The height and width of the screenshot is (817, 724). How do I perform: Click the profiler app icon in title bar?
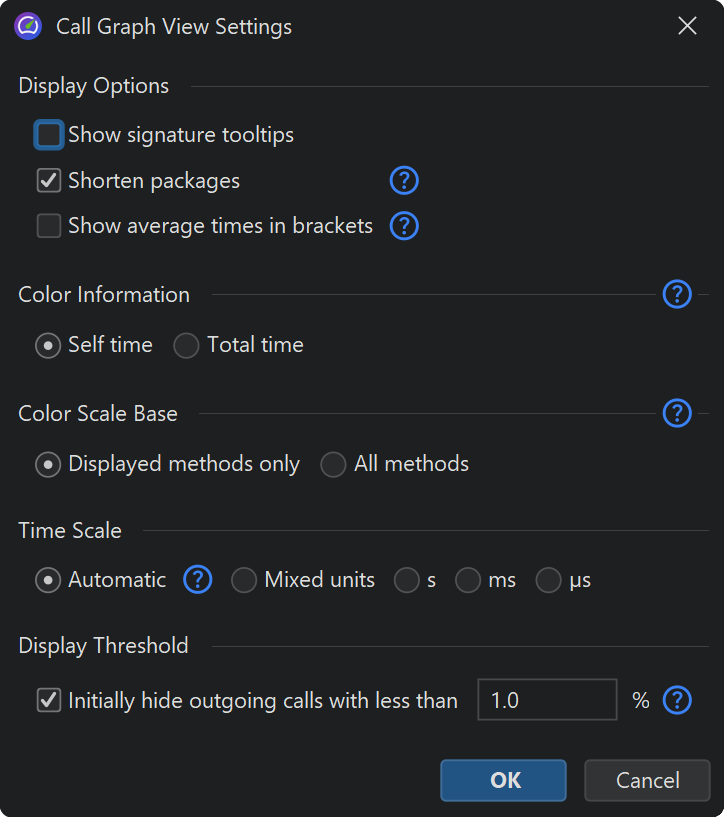(28, 26)
